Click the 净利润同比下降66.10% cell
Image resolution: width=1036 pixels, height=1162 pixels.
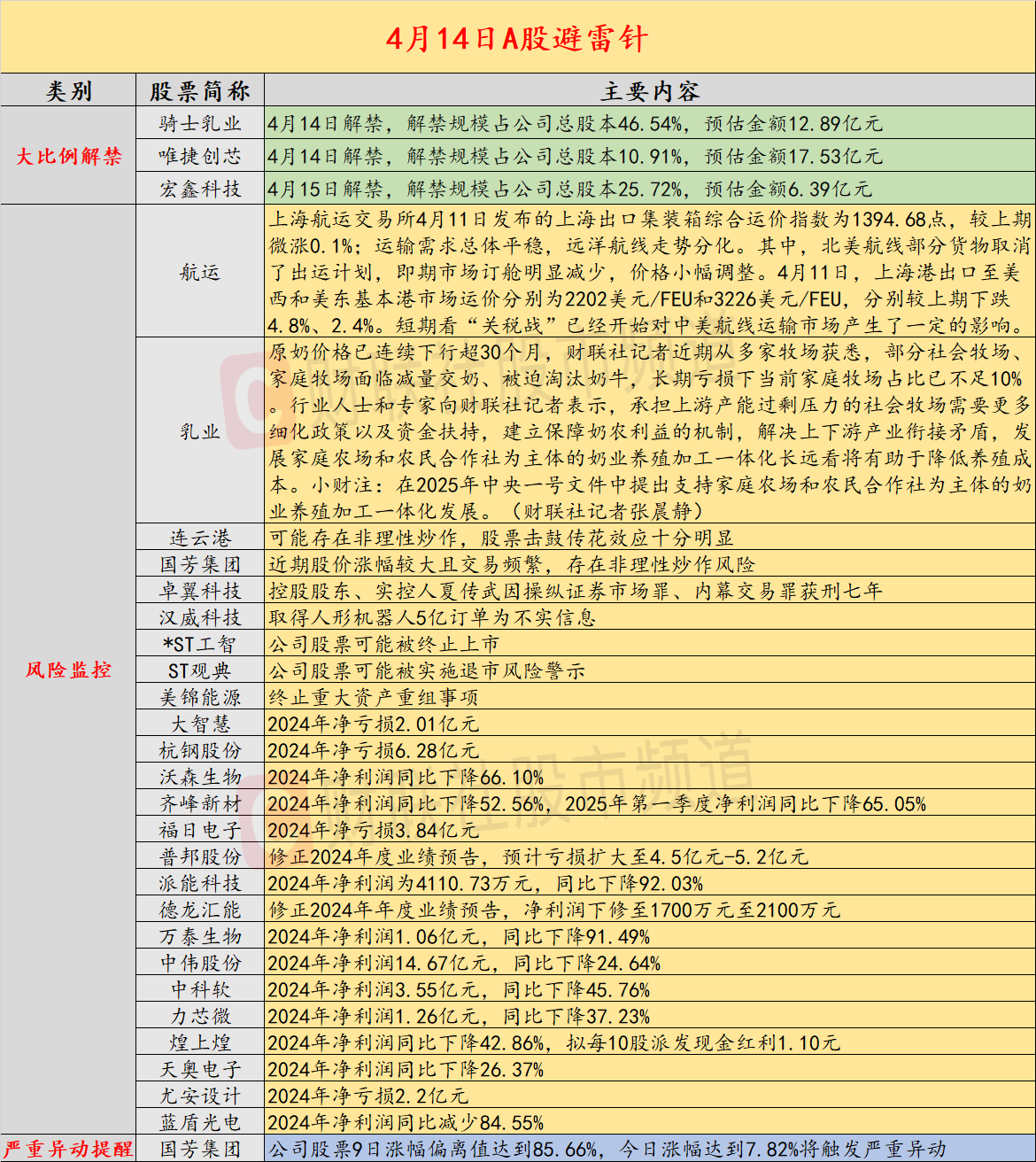(x=650, y=777)
